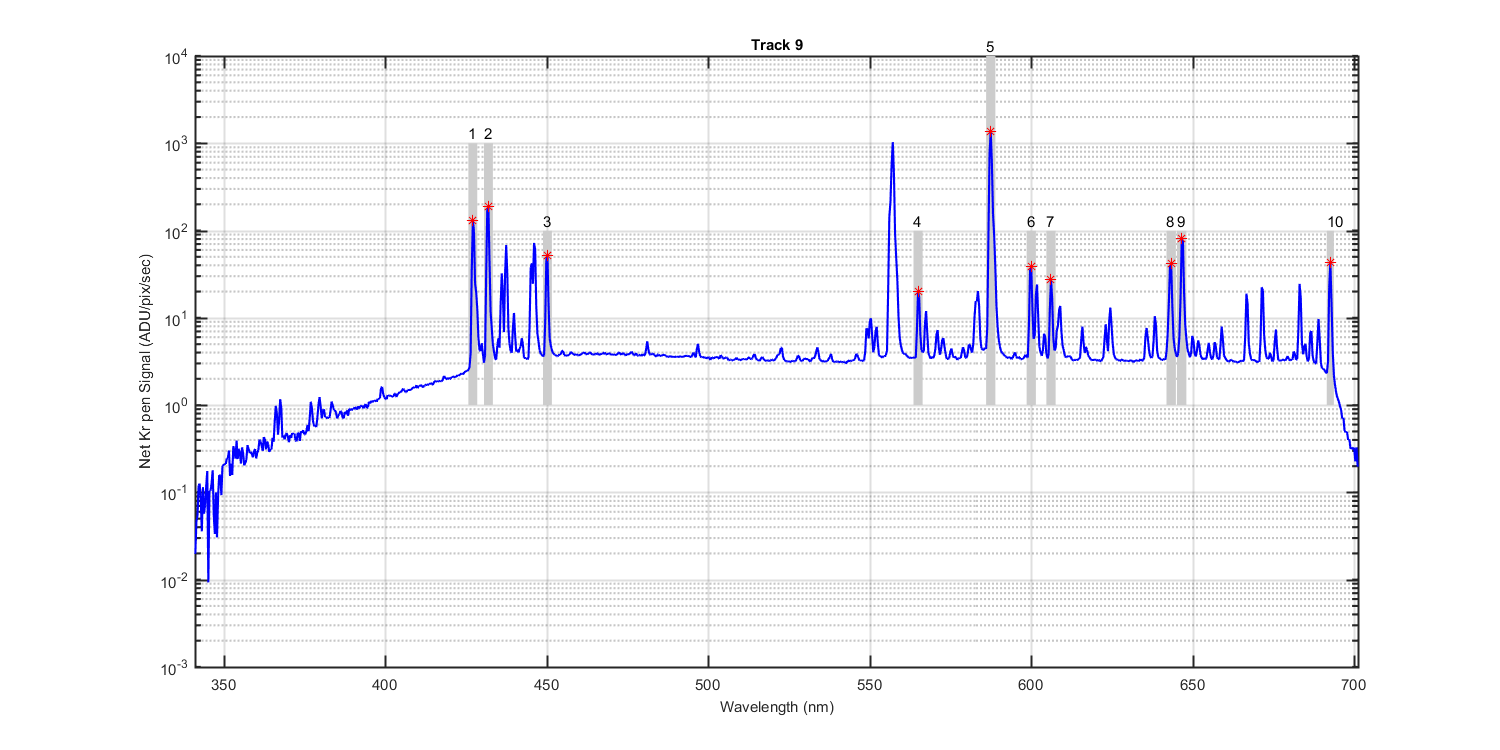The image size is (1500, 750).
Task: Click the number label 10 above its gray band
Action: 1336,222
